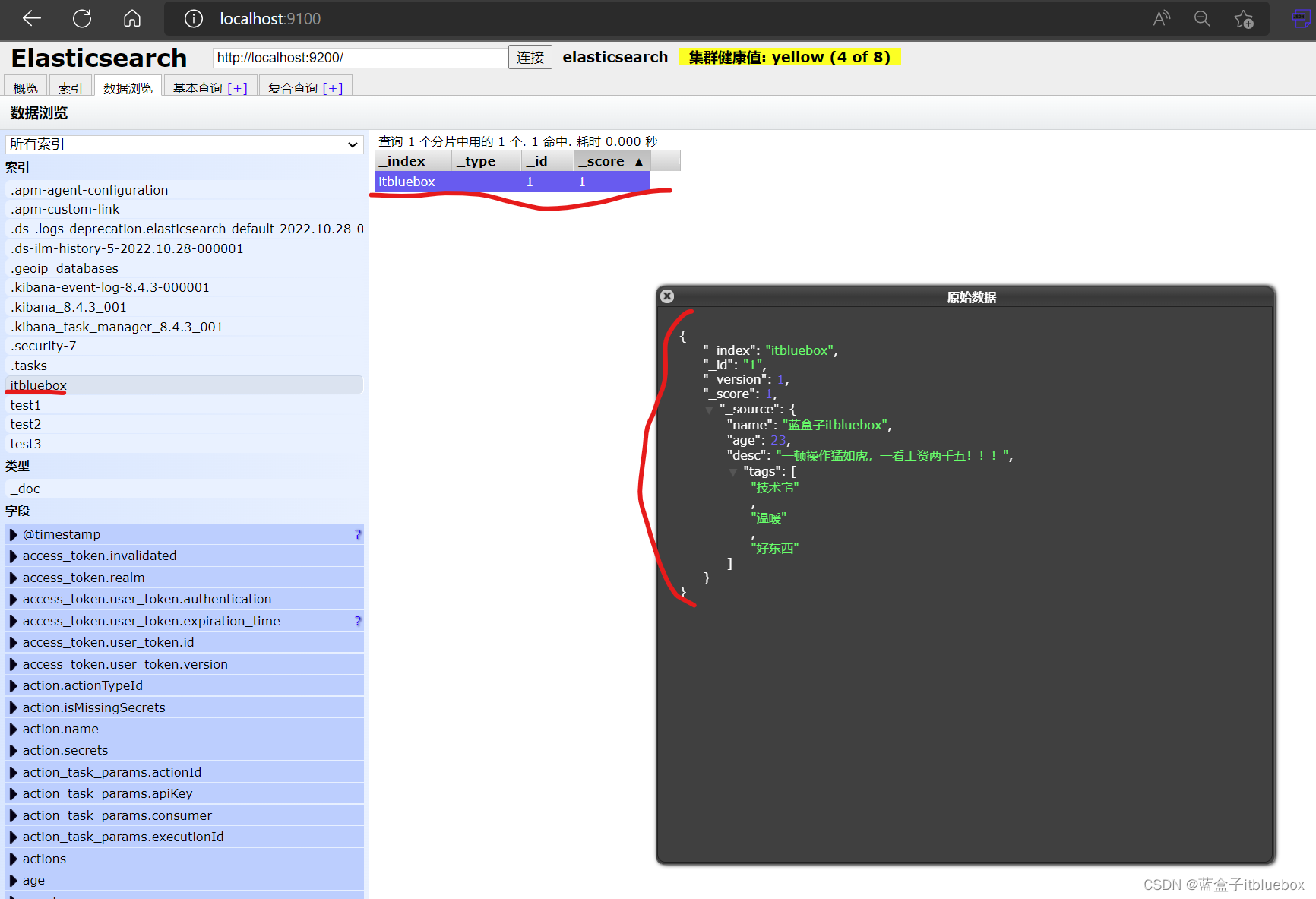Click the browser back arrow

click(32, 18)
